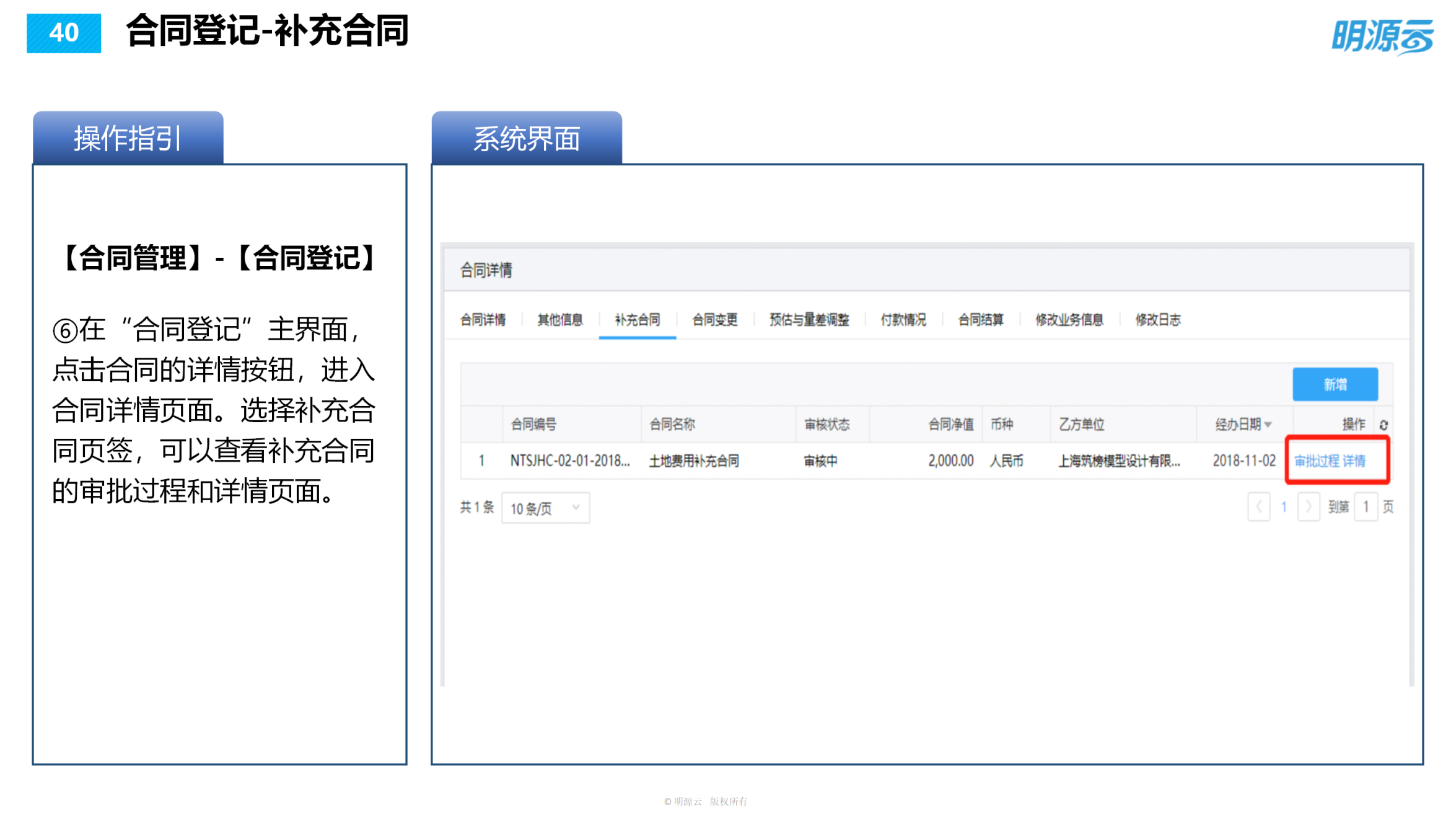Switch to the 合同详情 tab
This screenshot has height=817, width=1456.
(x=483, y=320)
